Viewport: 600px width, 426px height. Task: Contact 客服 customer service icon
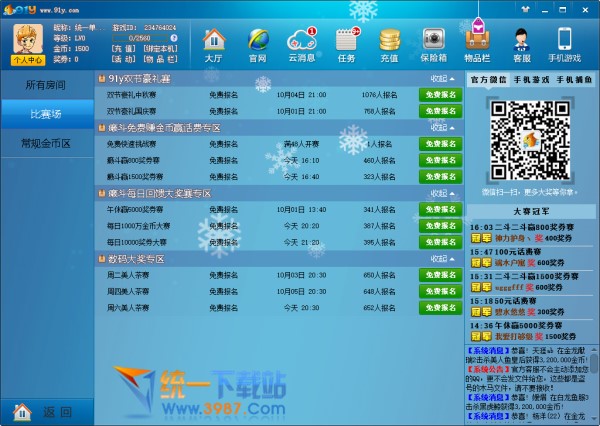[x=522, y=44]
